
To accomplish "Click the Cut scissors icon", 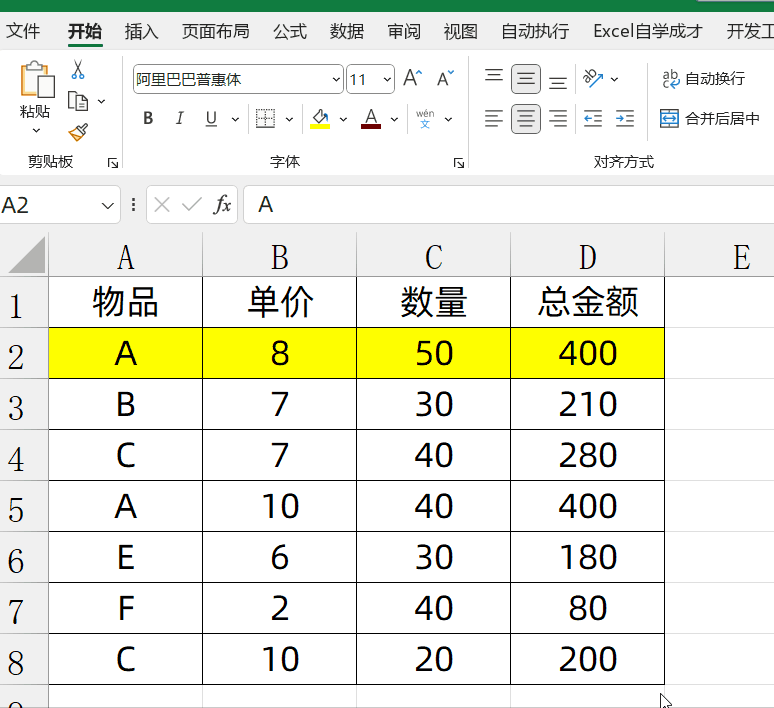I will [77, 70].
